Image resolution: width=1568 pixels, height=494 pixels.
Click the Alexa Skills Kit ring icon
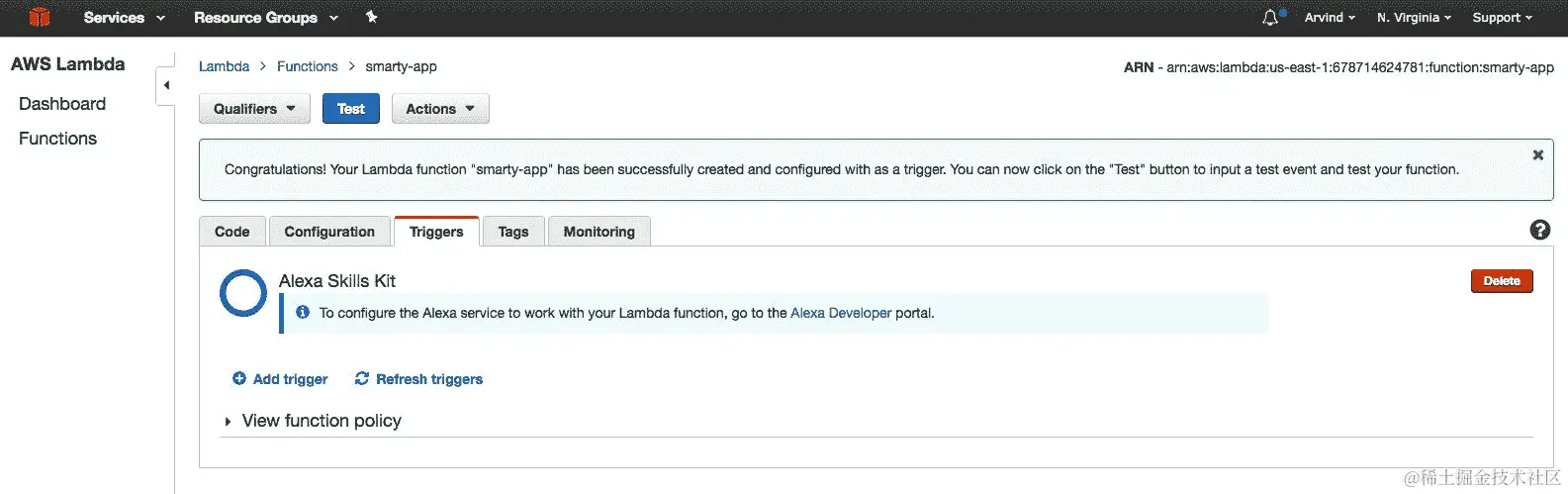coord(242,293)
